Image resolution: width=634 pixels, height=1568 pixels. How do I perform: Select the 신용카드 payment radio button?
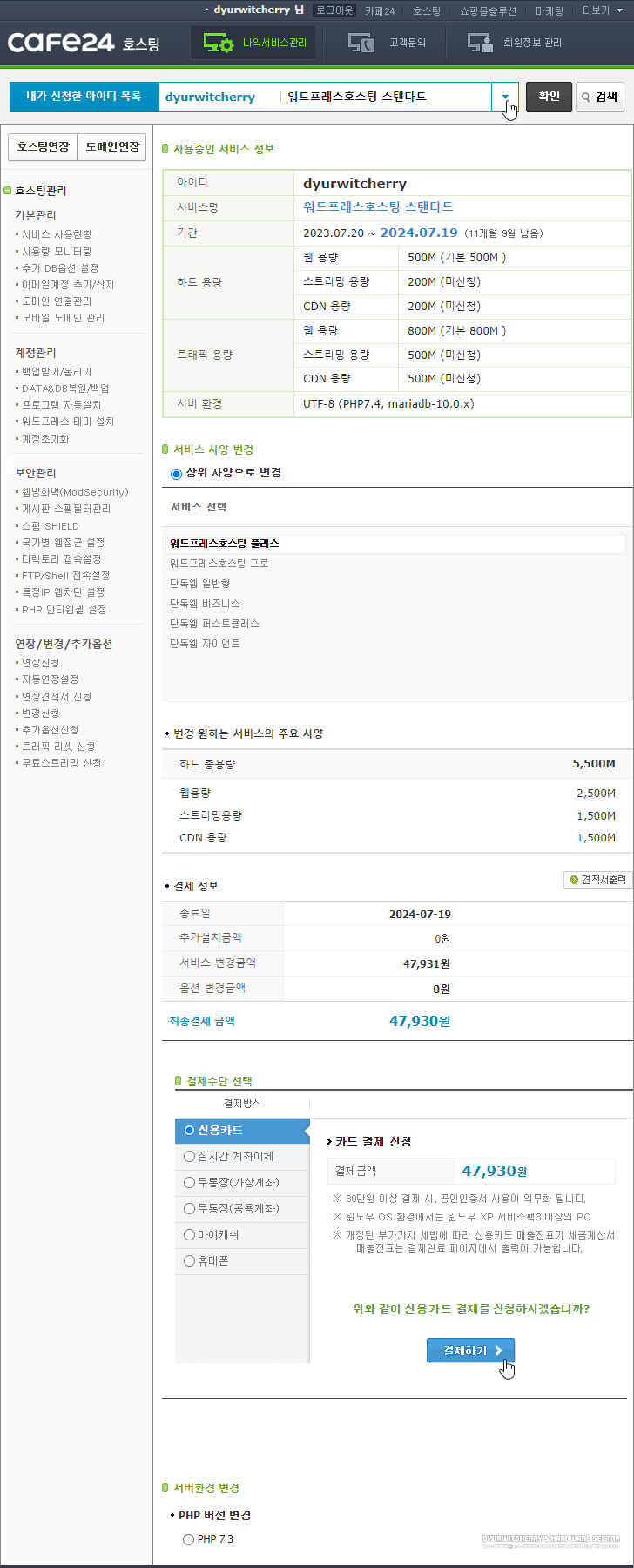(189, 1132)
